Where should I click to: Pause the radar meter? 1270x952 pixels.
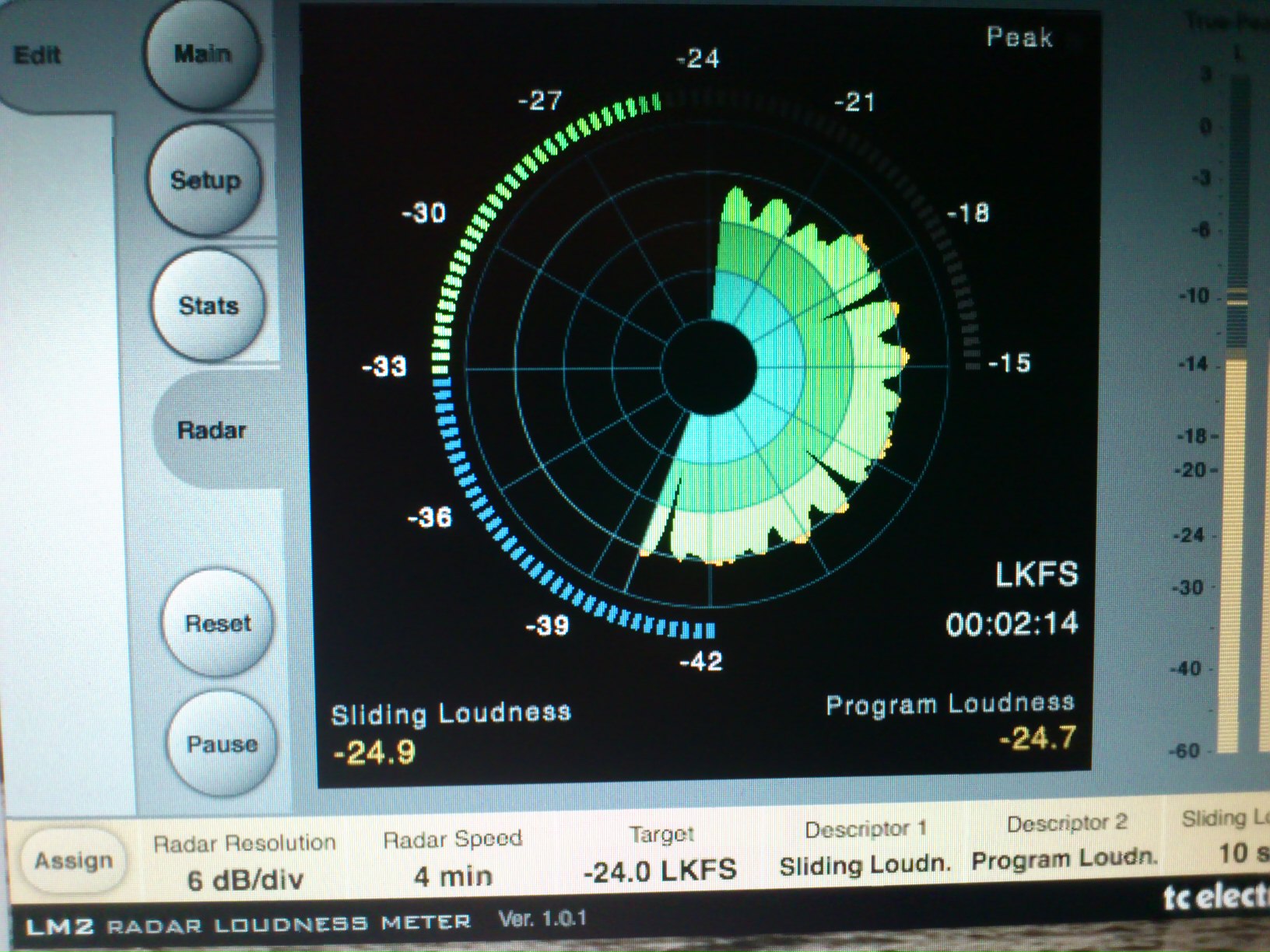point(222,744)
